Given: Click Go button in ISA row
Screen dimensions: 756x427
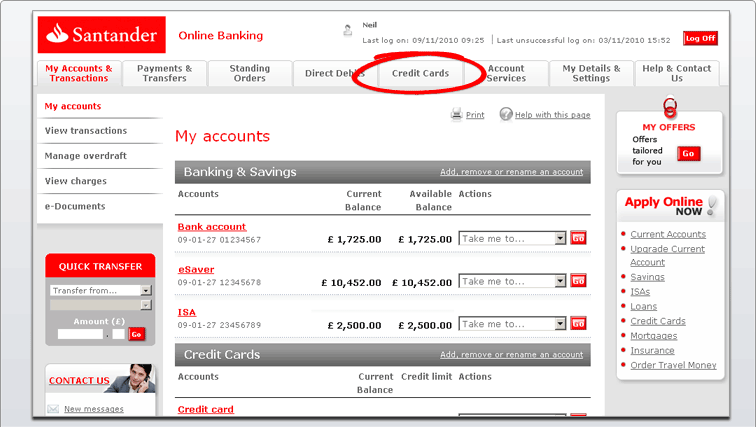Looking at the screenshot, I should pos(579,324).
